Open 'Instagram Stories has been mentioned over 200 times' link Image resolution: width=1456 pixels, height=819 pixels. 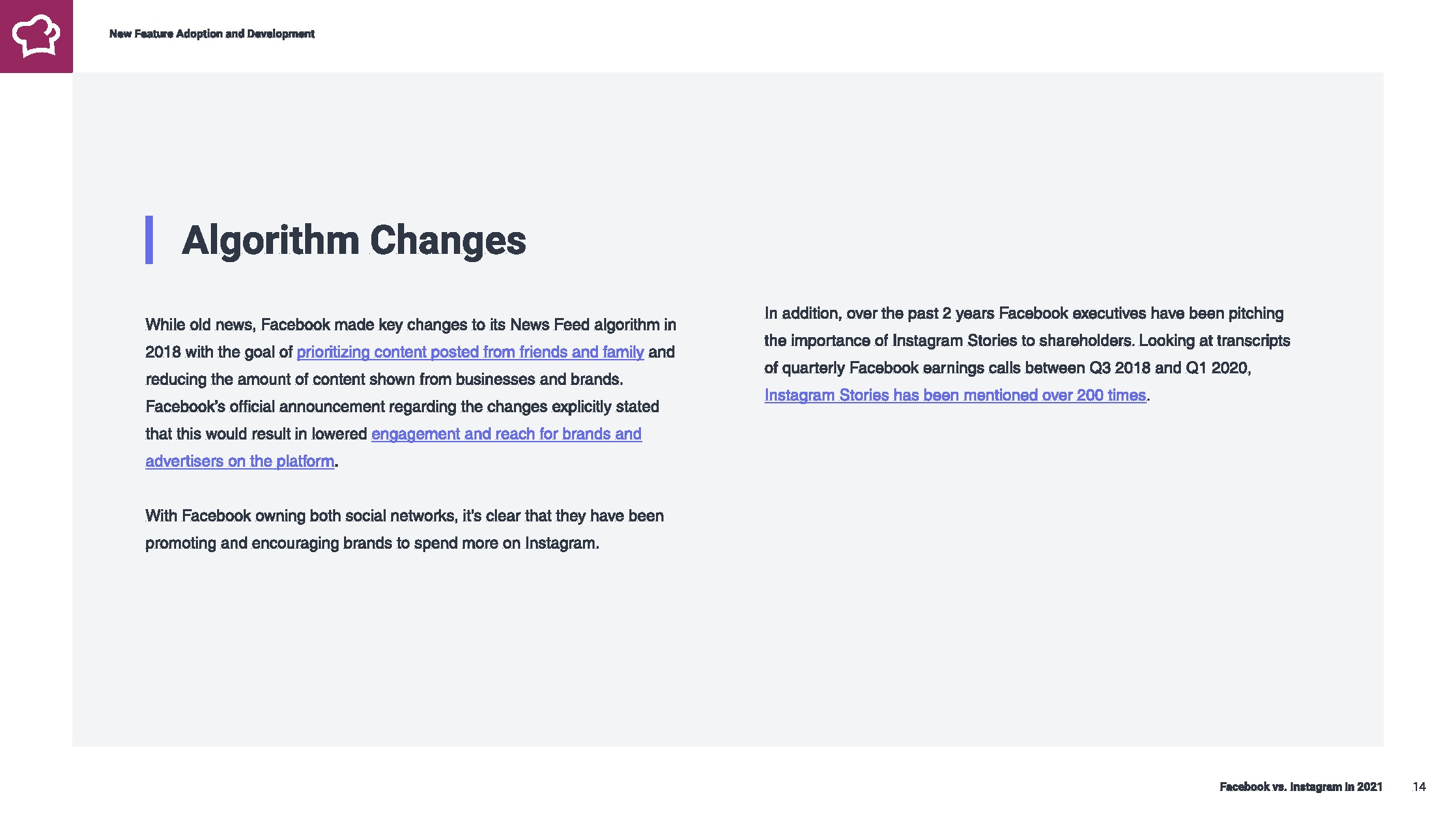955,395
